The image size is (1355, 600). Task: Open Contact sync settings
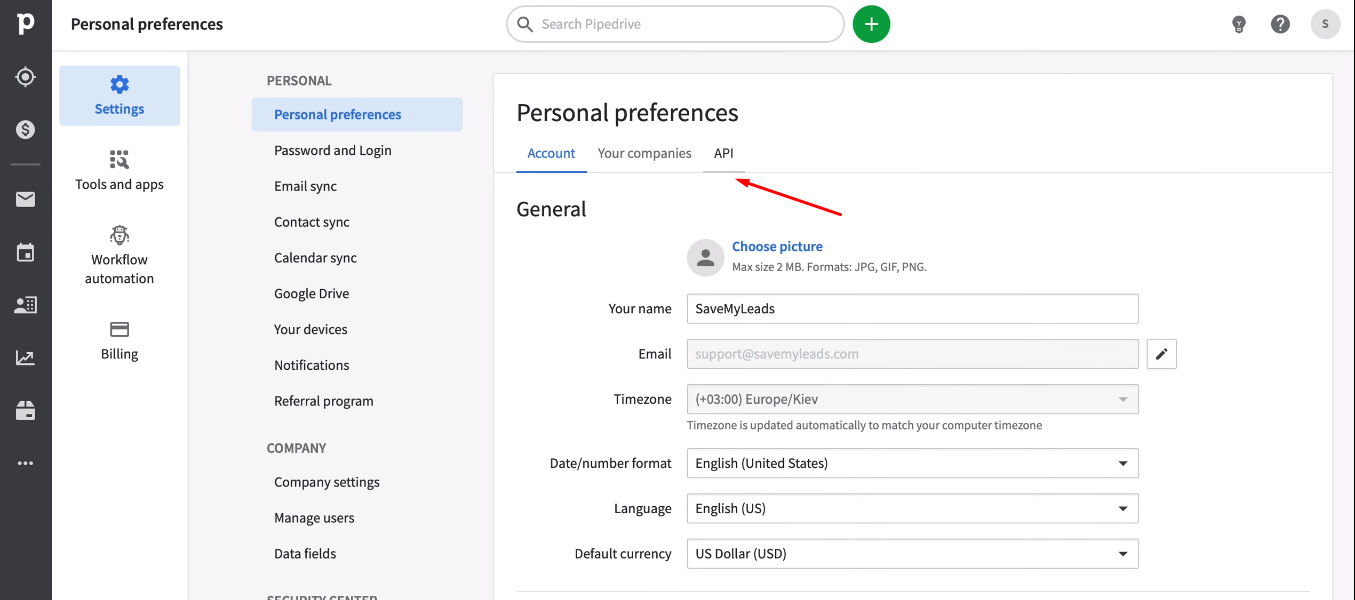[312, 222]
